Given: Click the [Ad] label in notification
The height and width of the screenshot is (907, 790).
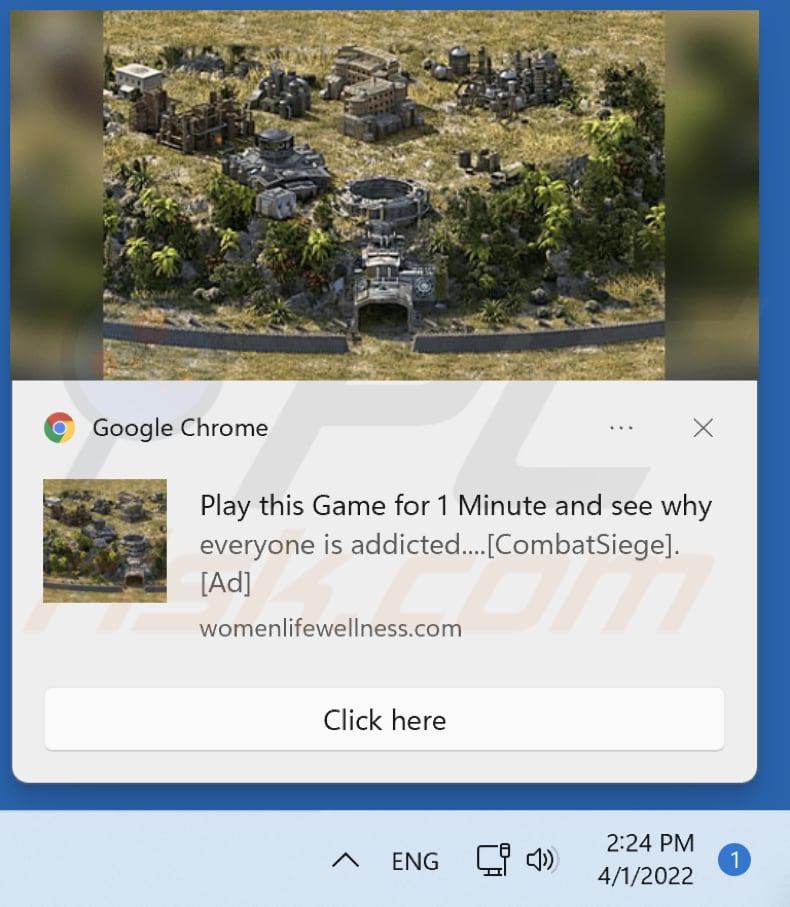Looking at the screenshot, I should coord(226,582).
